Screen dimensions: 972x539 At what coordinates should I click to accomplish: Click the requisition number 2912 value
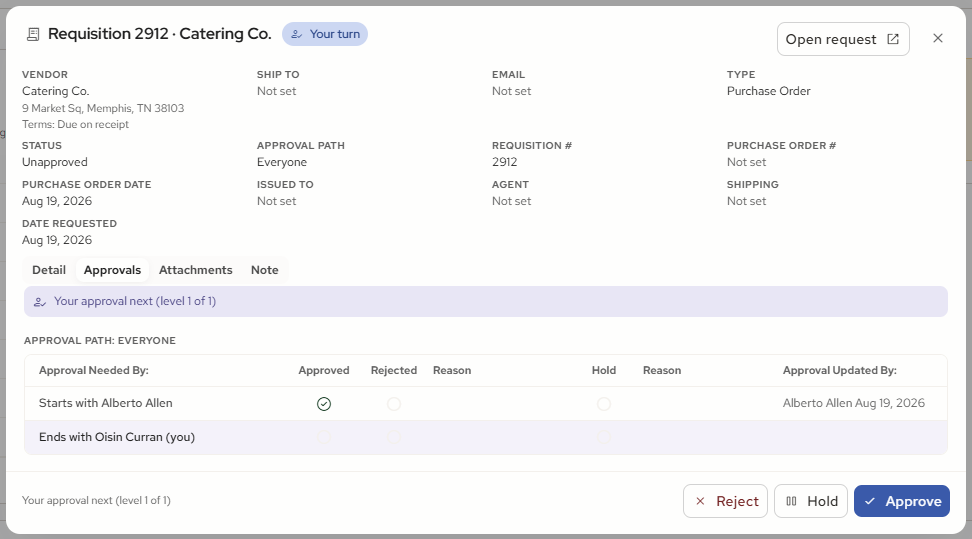[505, 162]
